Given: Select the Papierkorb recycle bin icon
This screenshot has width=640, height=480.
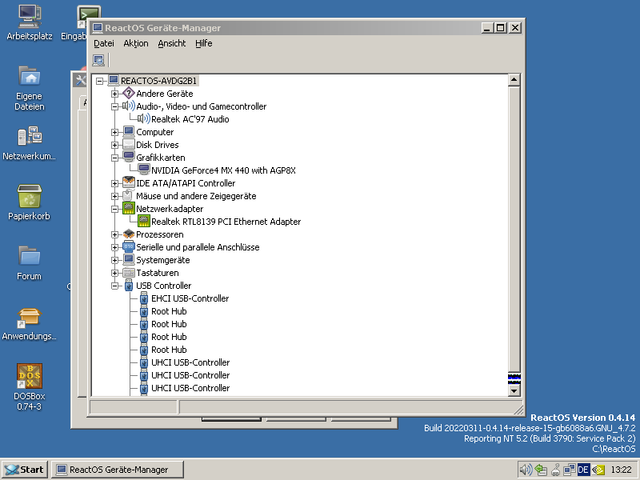Looking at the screenshot, I should pyautogui.click(x=29, y=196).
